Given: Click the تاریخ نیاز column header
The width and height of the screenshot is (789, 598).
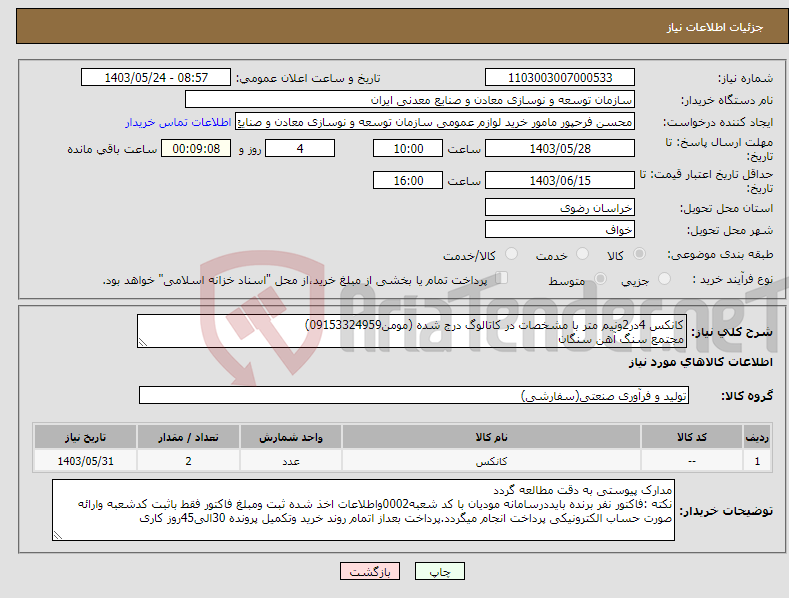Looking at the screenshot, I should (85, 437).
